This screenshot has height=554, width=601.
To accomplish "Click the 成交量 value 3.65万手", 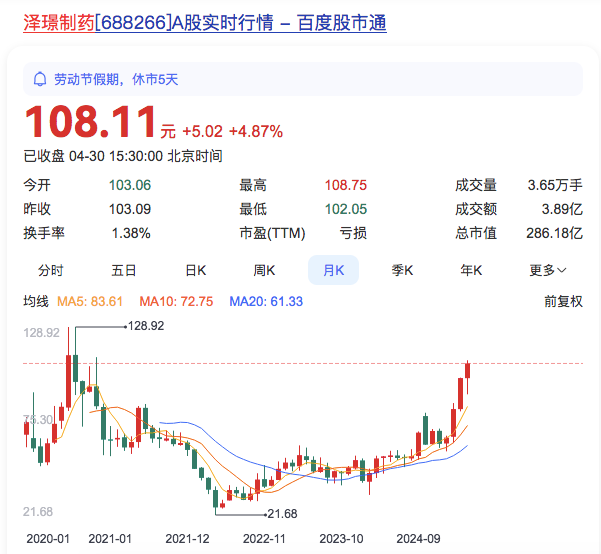I will coord(555,185).
